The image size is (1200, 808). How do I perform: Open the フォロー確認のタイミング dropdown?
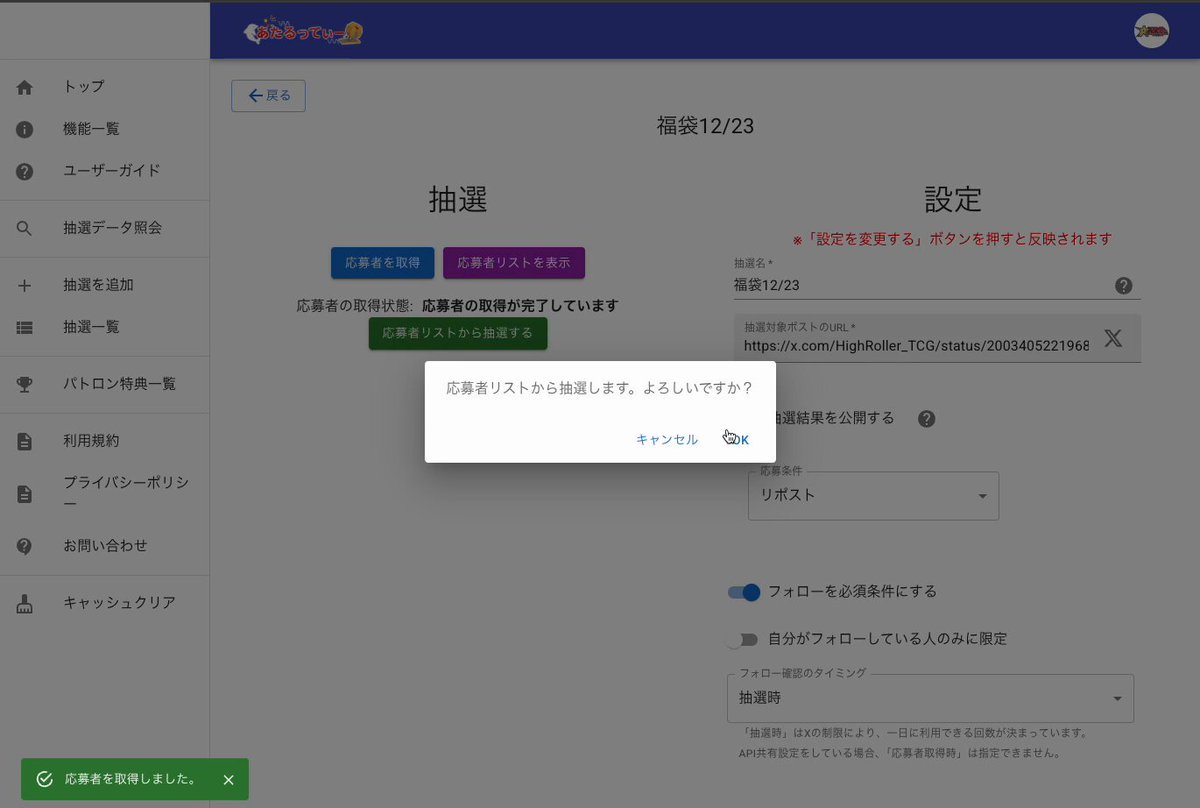point(930,698)
